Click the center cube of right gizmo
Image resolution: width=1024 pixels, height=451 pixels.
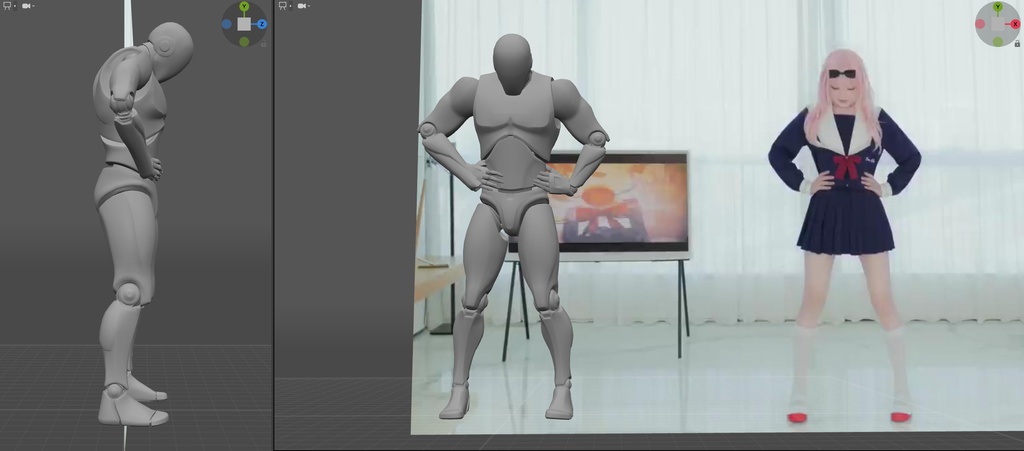click(998, 24)
